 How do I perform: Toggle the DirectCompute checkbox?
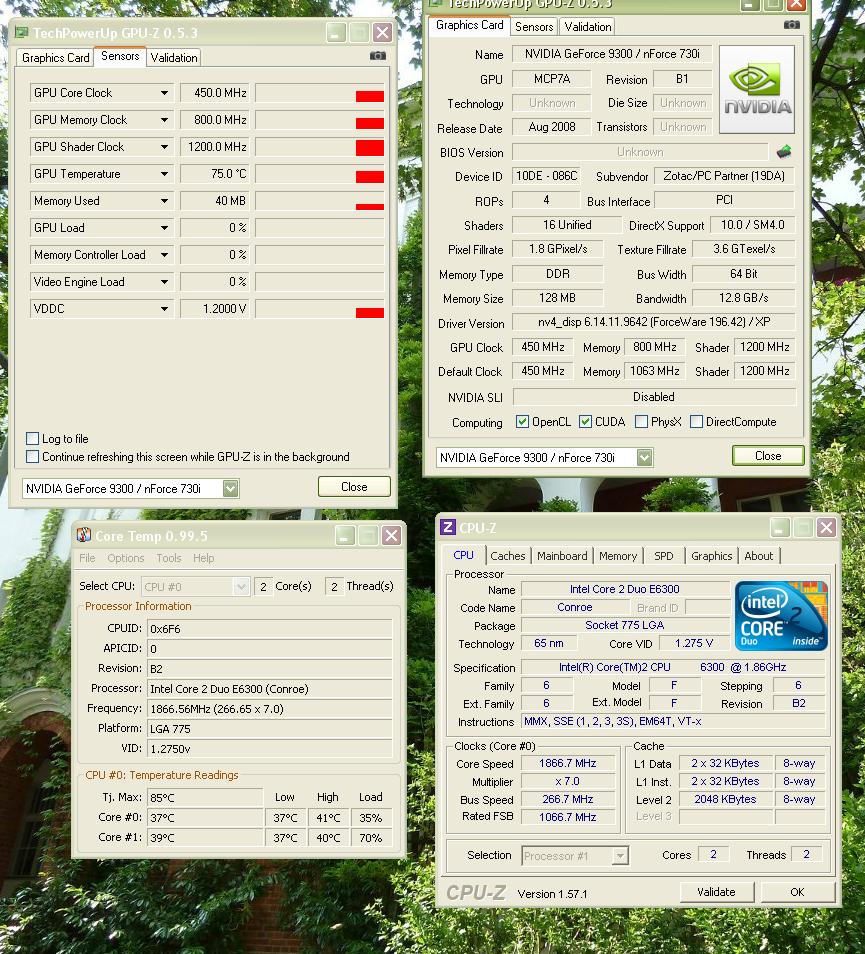point(697,422)
